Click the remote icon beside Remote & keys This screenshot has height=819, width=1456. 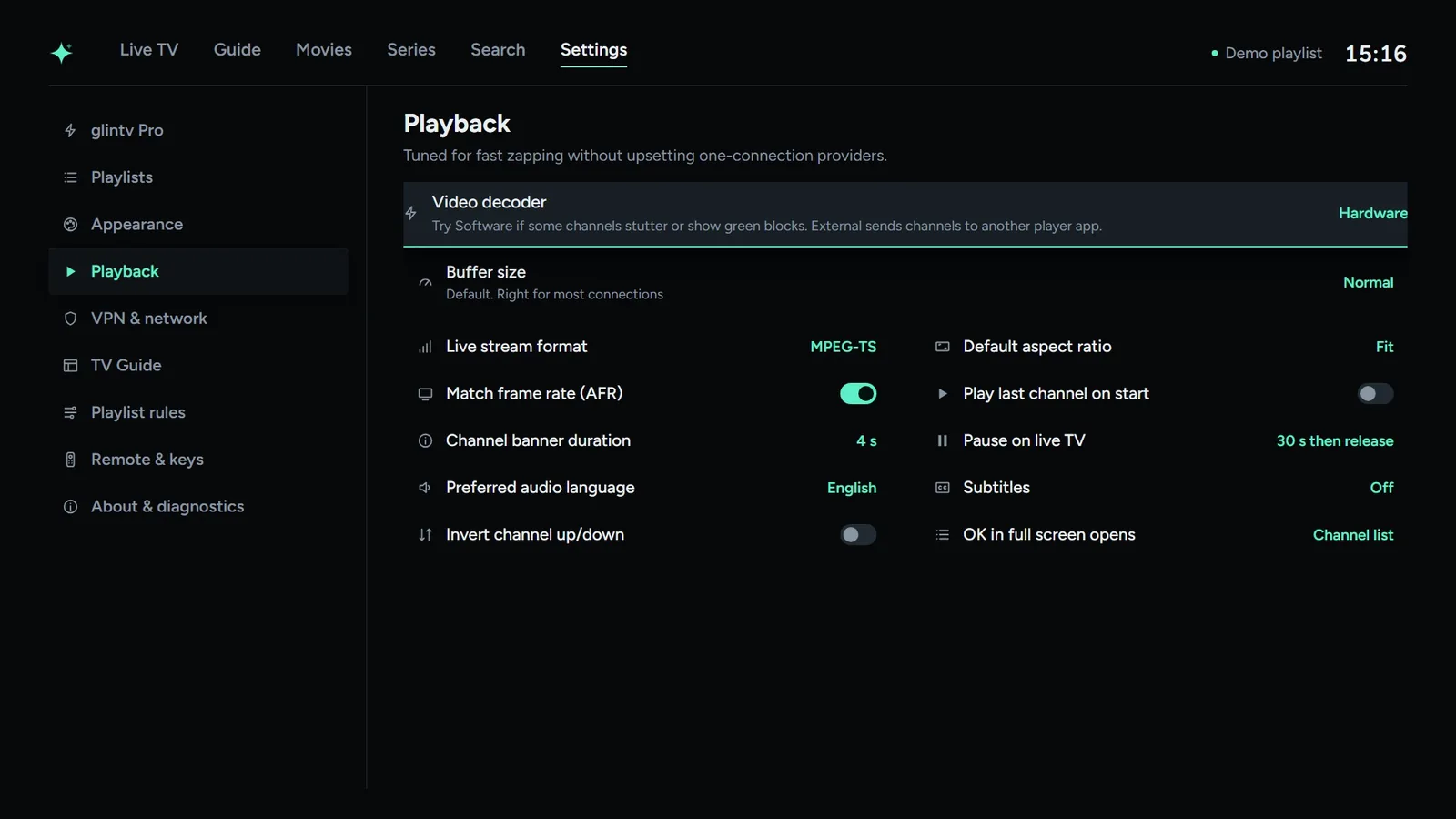70,460
